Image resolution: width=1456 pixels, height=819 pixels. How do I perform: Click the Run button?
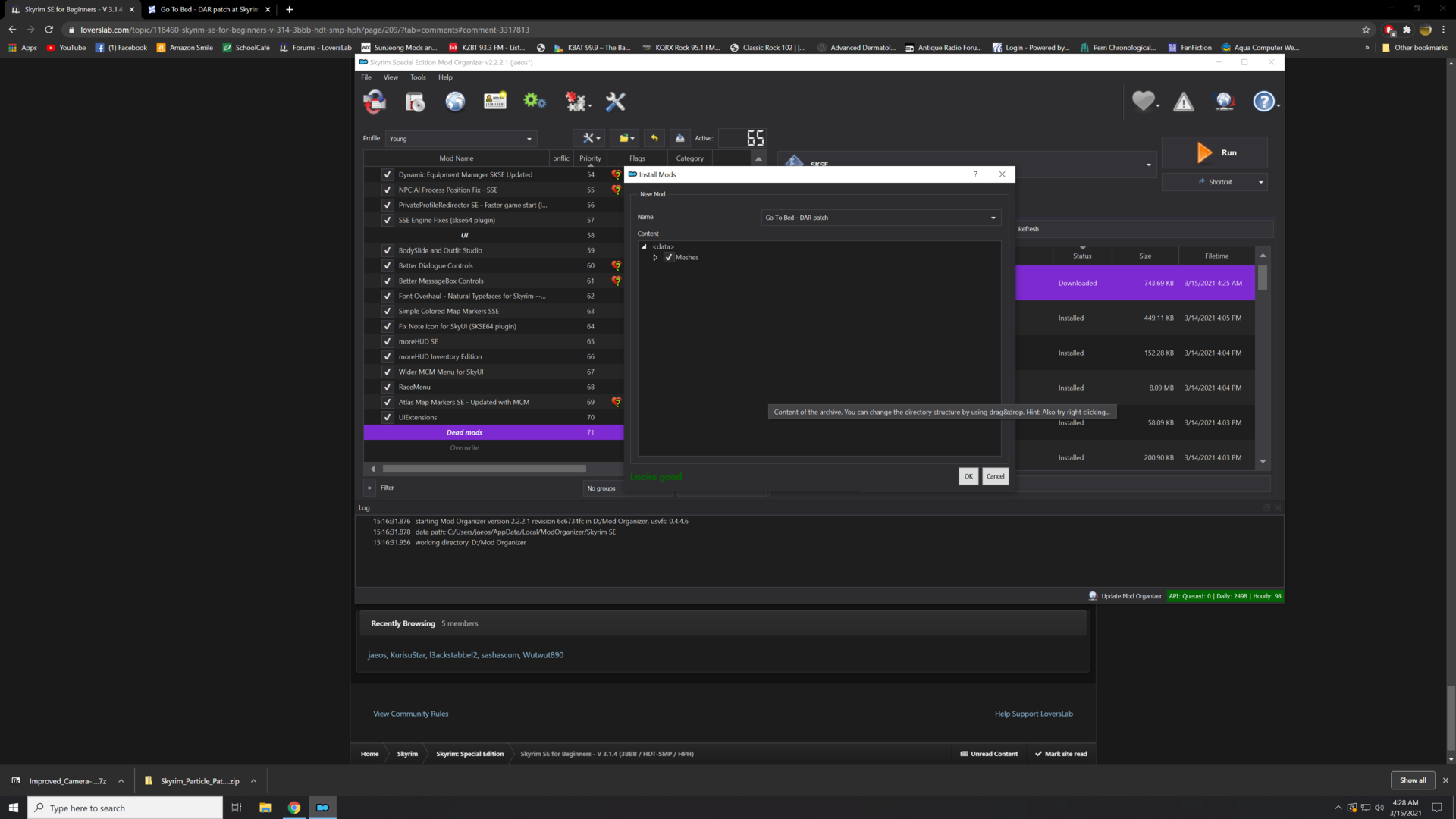click(x=1214, y=152)
